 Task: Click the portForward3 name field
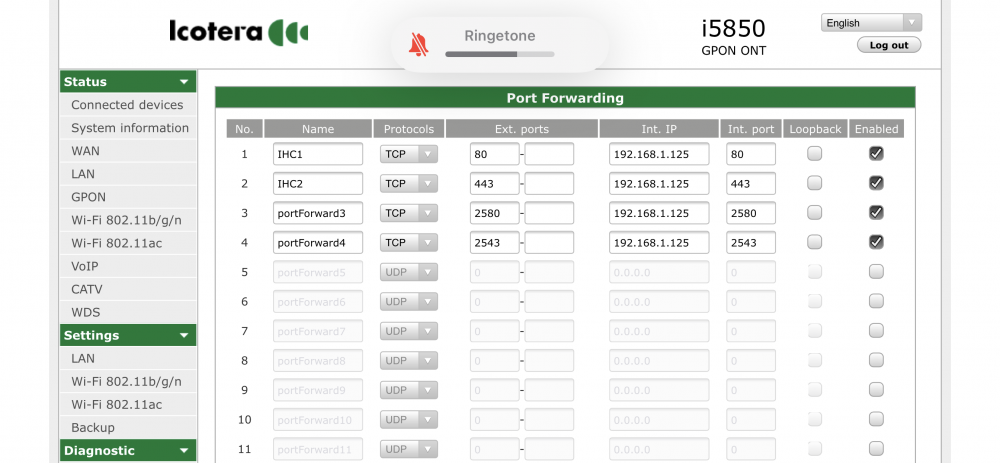click(x=318, y=213)
